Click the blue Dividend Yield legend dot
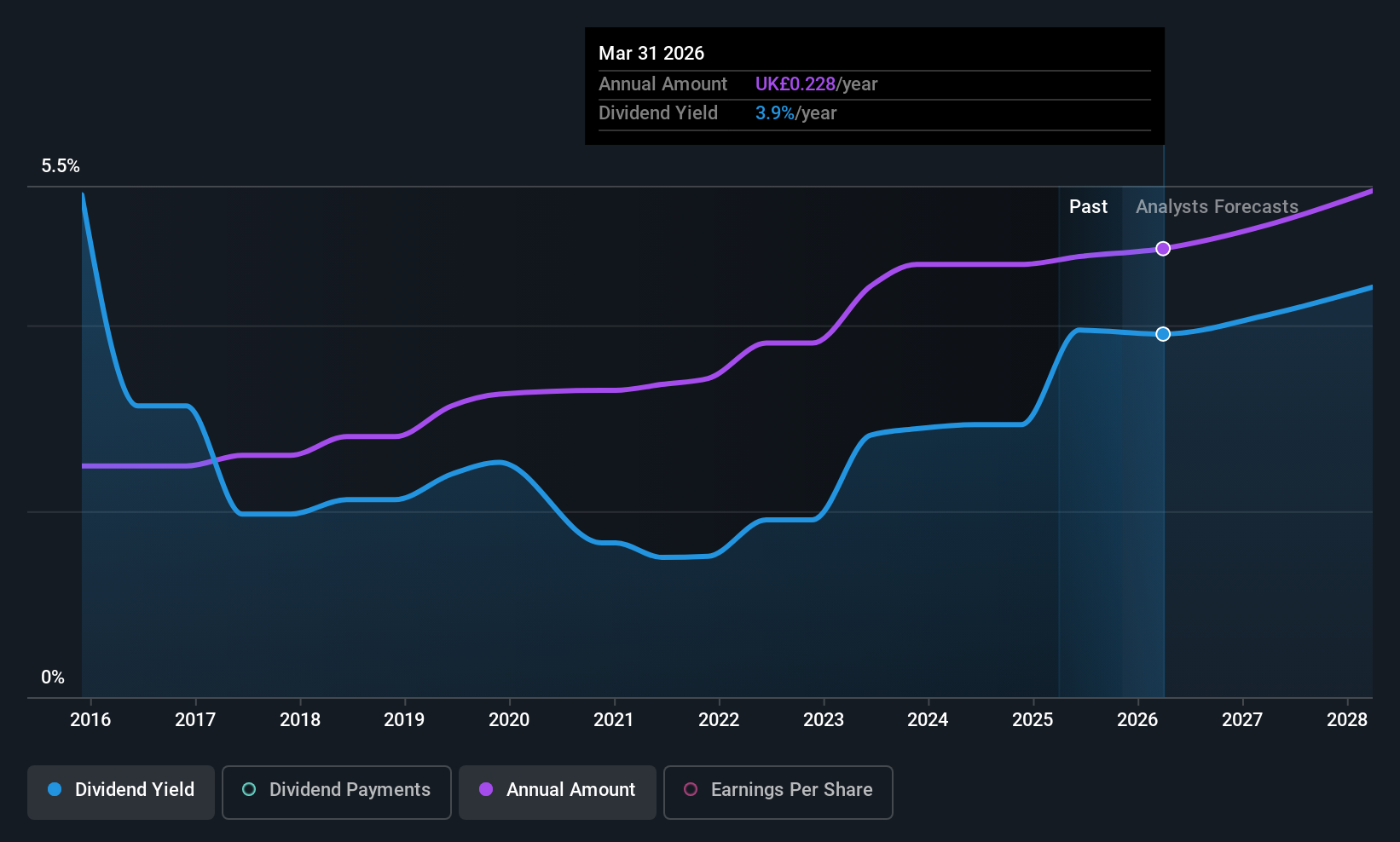 (x=55, y=789)
